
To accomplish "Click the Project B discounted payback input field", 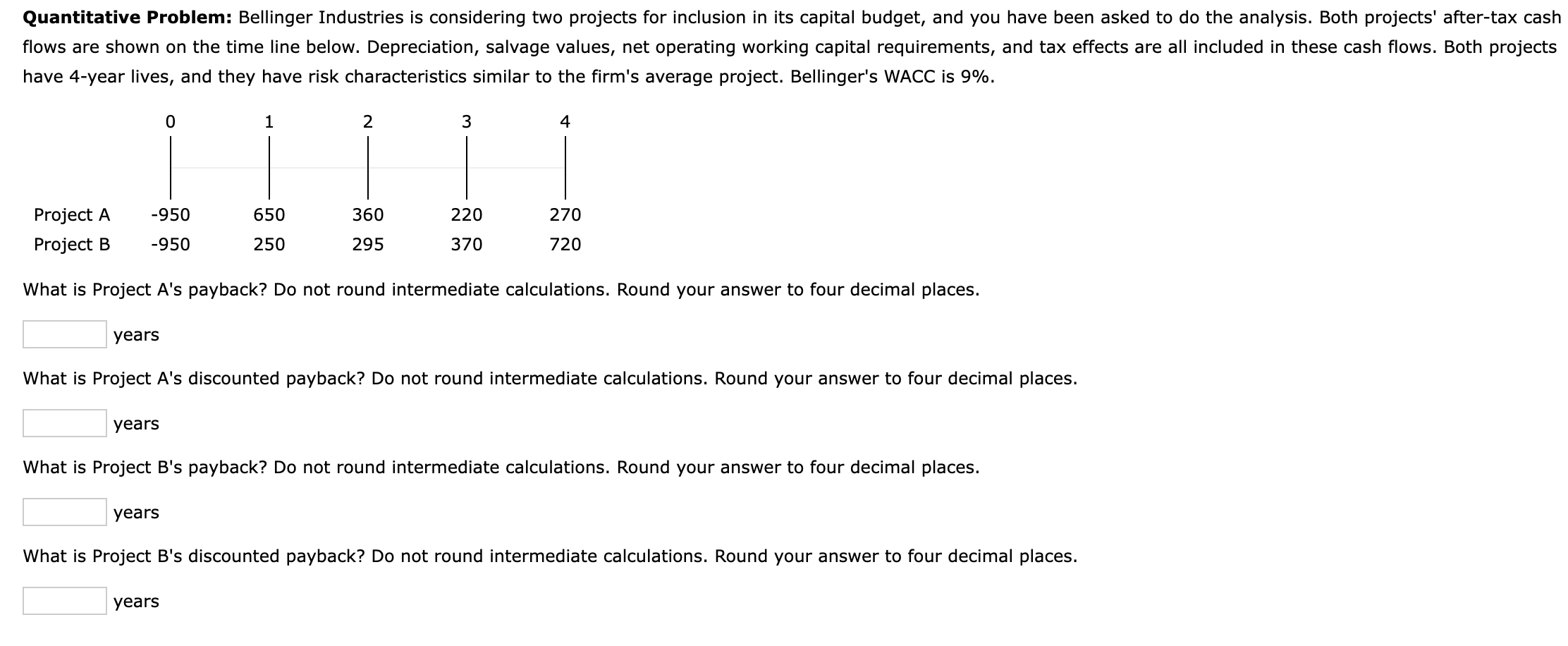I will 63,602.
